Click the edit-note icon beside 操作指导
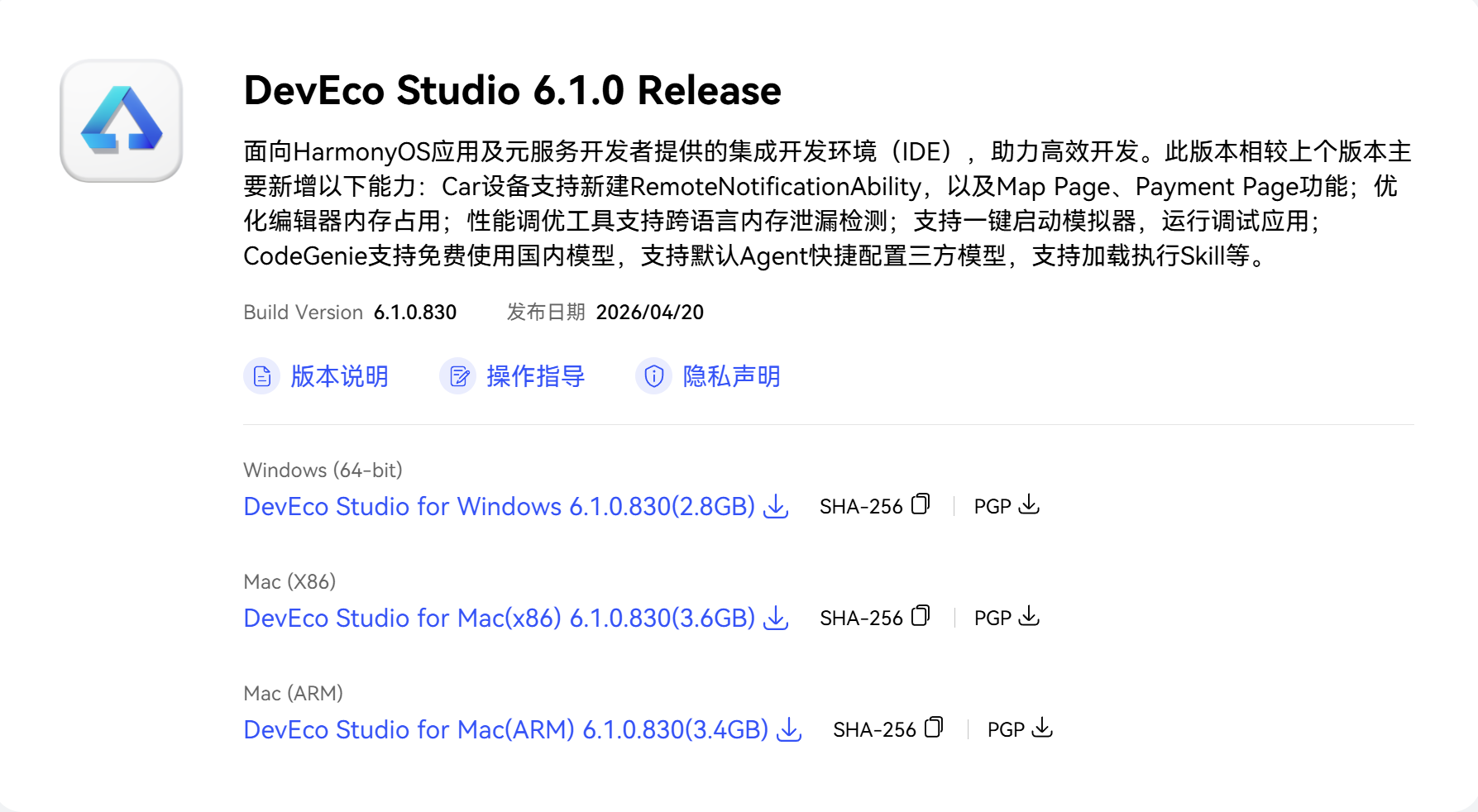The width and height of the screenshot is (1478, 812). click(x=458, y=376)
